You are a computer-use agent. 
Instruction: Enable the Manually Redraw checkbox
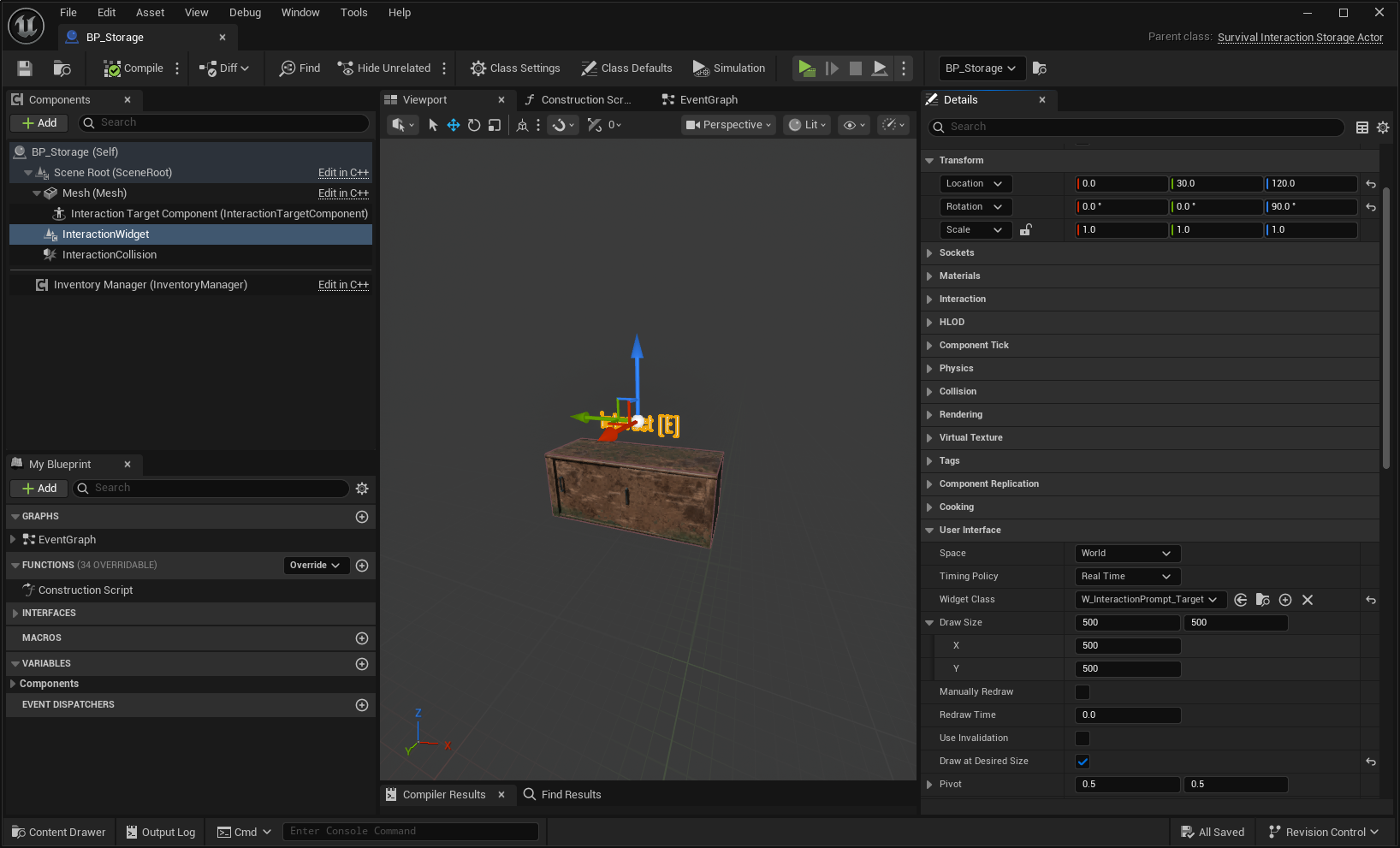[1083, 692]
